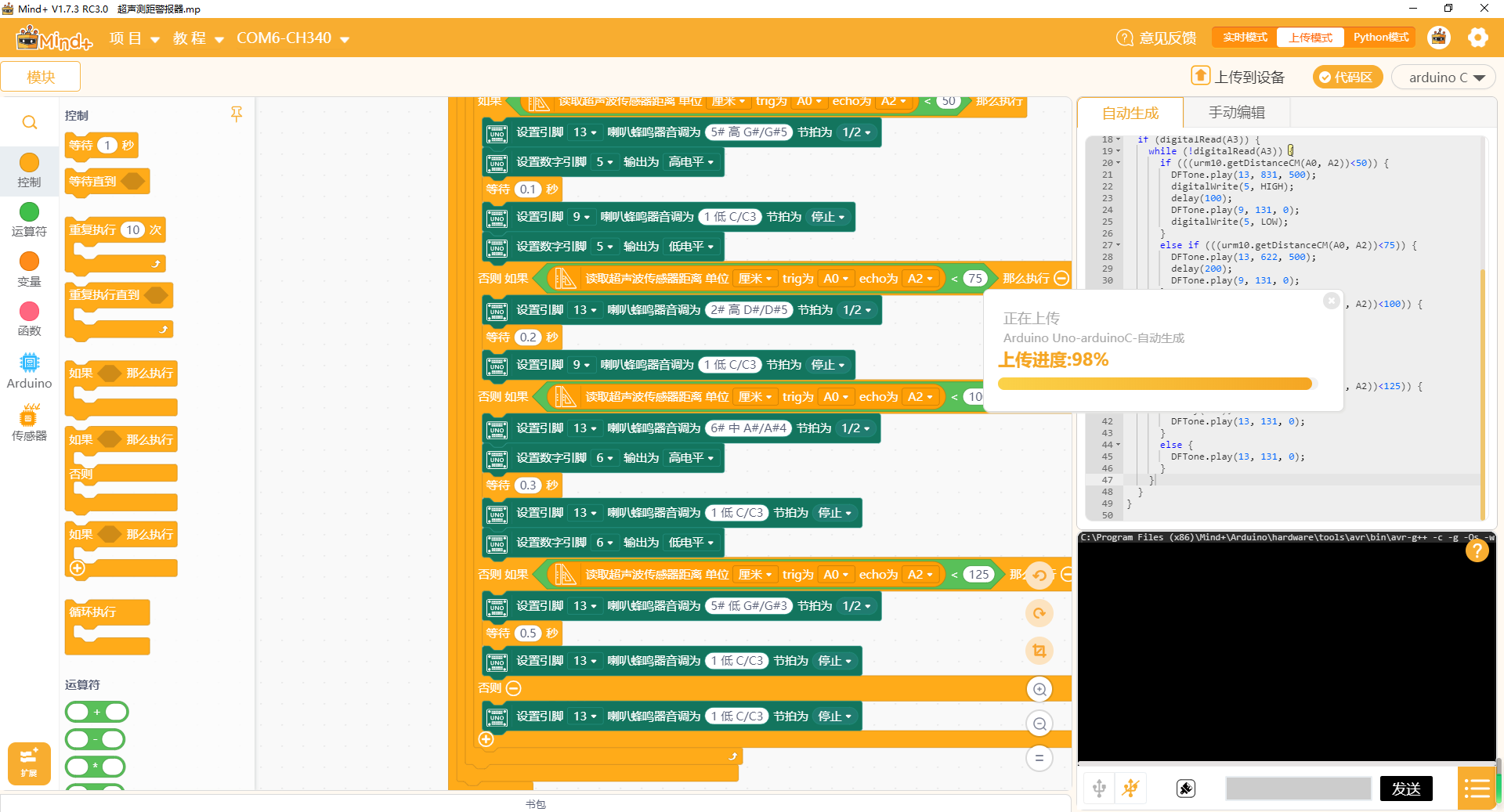
Task: Select the 变量 category orange circle
Action: (x=29, y=261)
